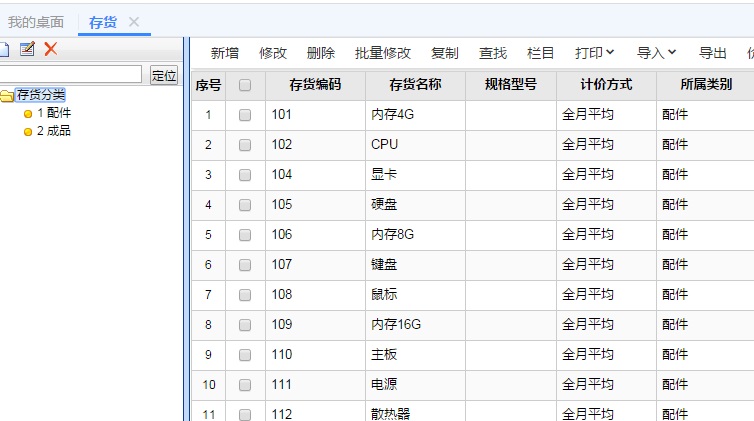Tick the checkbox for row 106 内存8G
Viewport: 754px width, 421px height.
pos(245,235)
